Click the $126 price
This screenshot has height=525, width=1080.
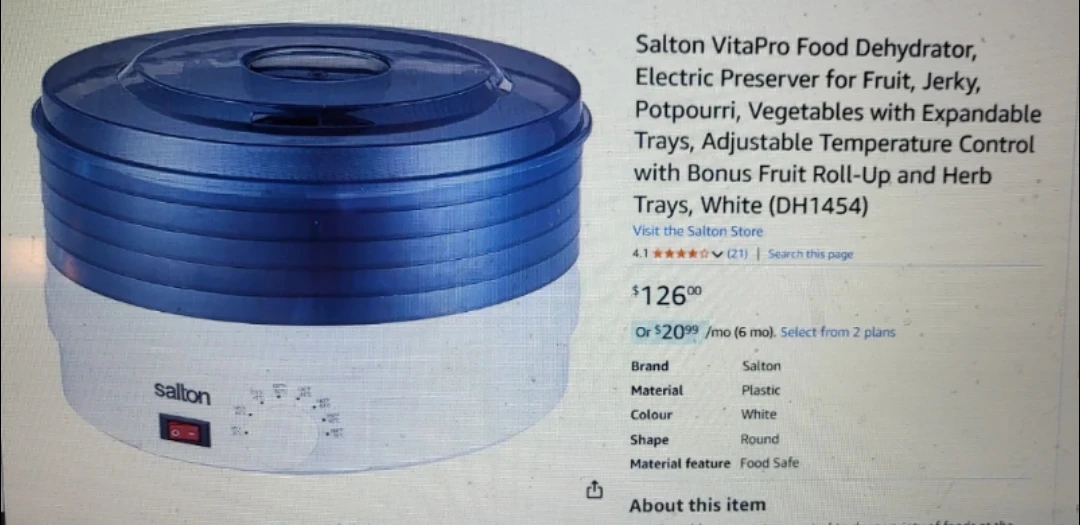pos(667,296)
